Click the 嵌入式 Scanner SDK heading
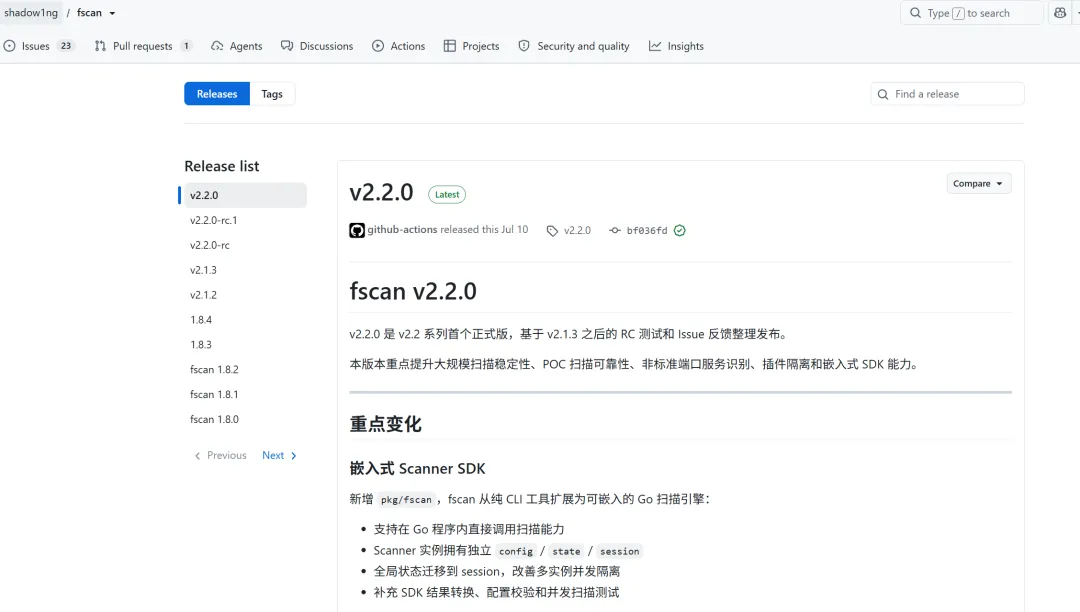This screenshot has height=612, width=1080. pyautogui.click(x=417, y=469)
